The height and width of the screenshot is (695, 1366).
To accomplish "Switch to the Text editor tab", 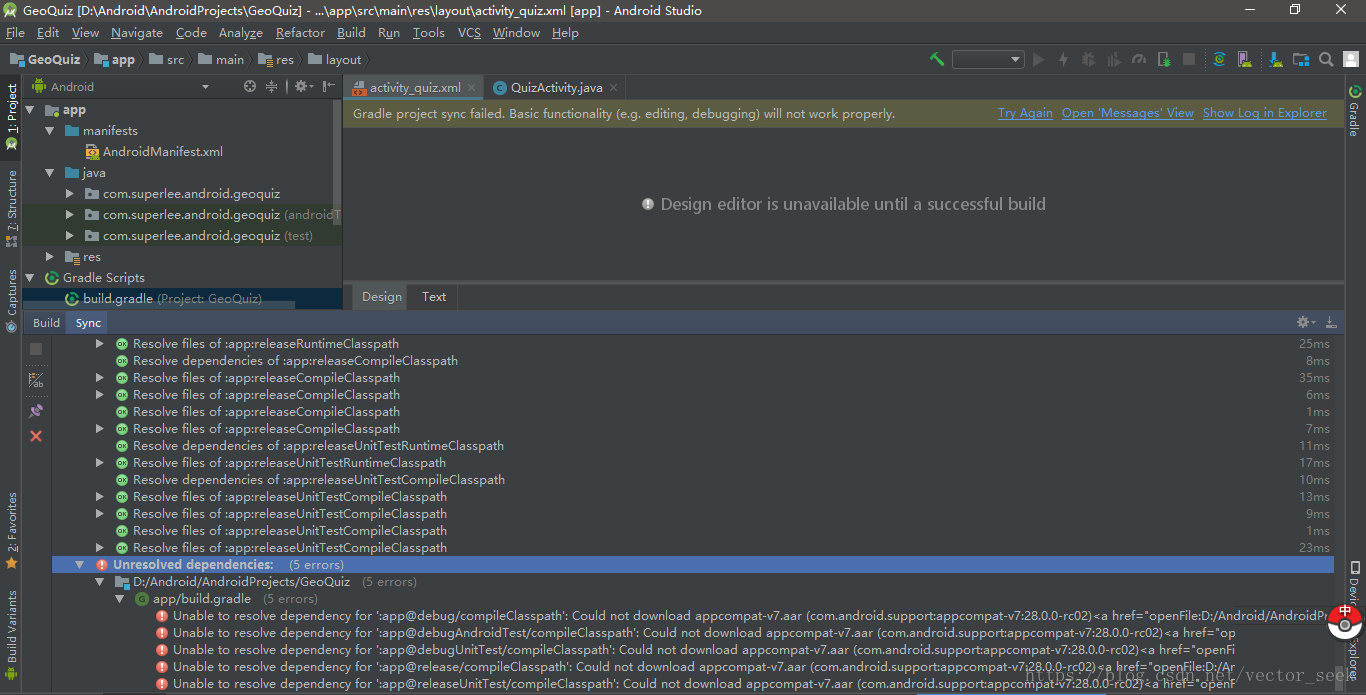I will (x=434, y=296).
